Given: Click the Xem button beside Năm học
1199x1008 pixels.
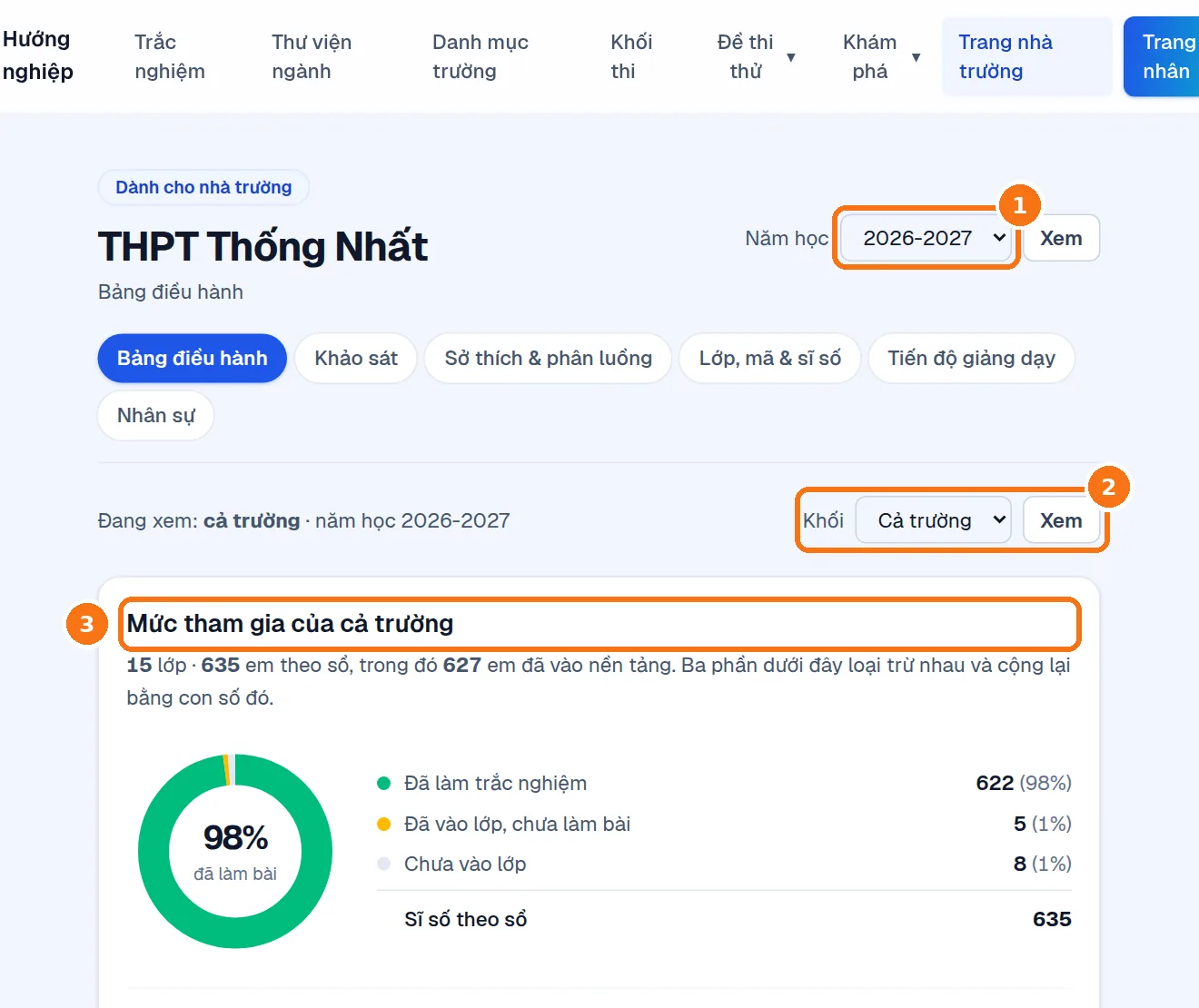Looking at the screenshot, I should [1061, 238].
